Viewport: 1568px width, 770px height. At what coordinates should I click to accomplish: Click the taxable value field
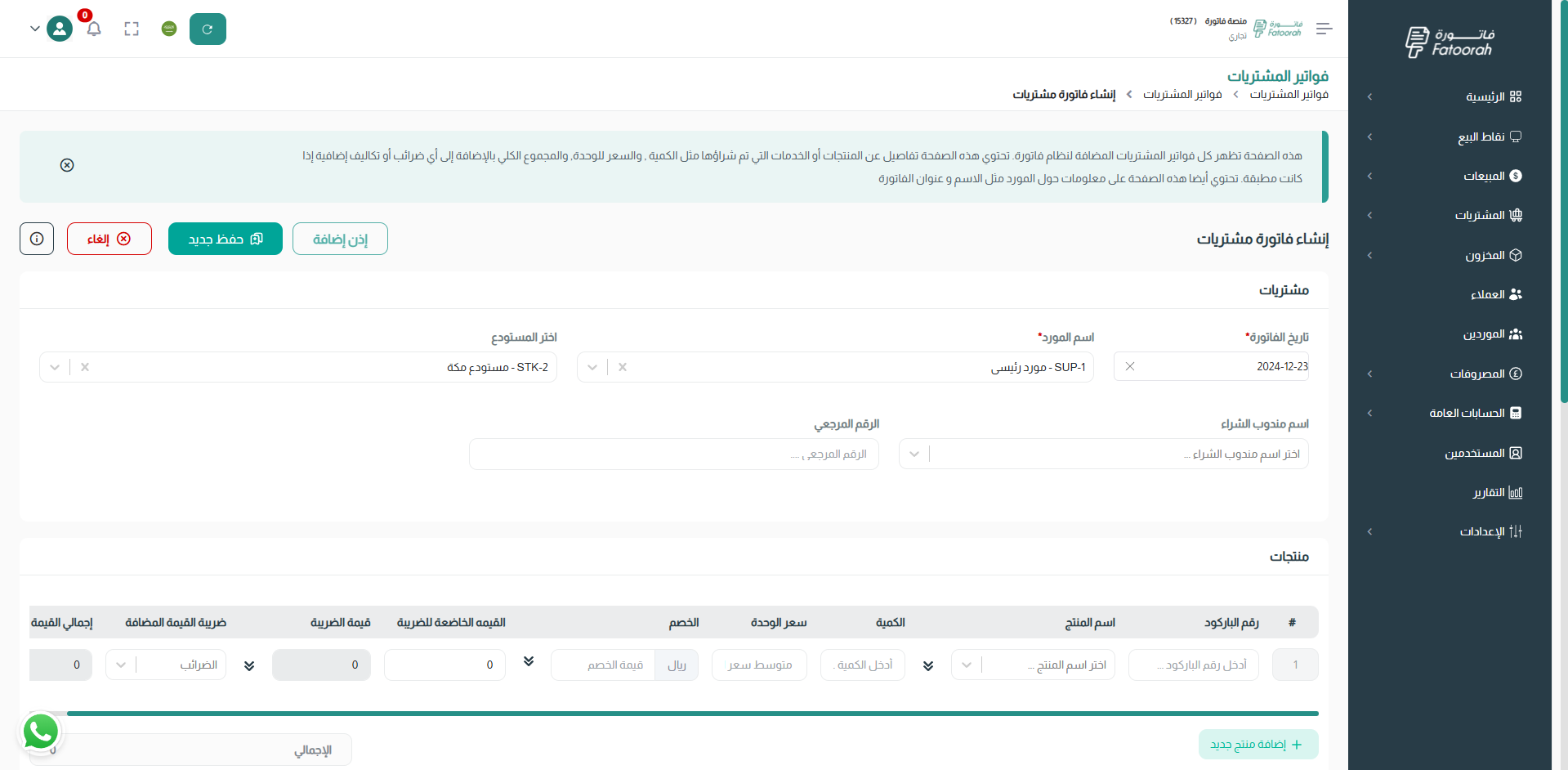coord(444,665)
